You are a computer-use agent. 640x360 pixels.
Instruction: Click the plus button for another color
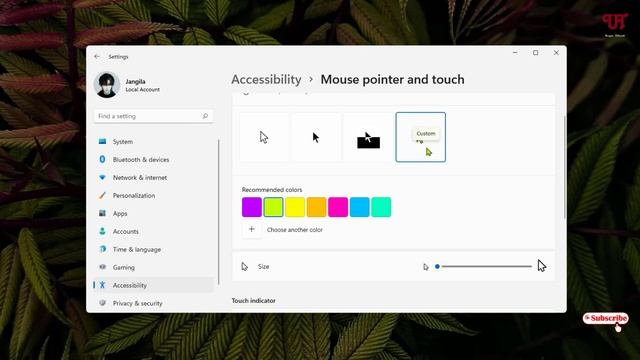point(251,230)
